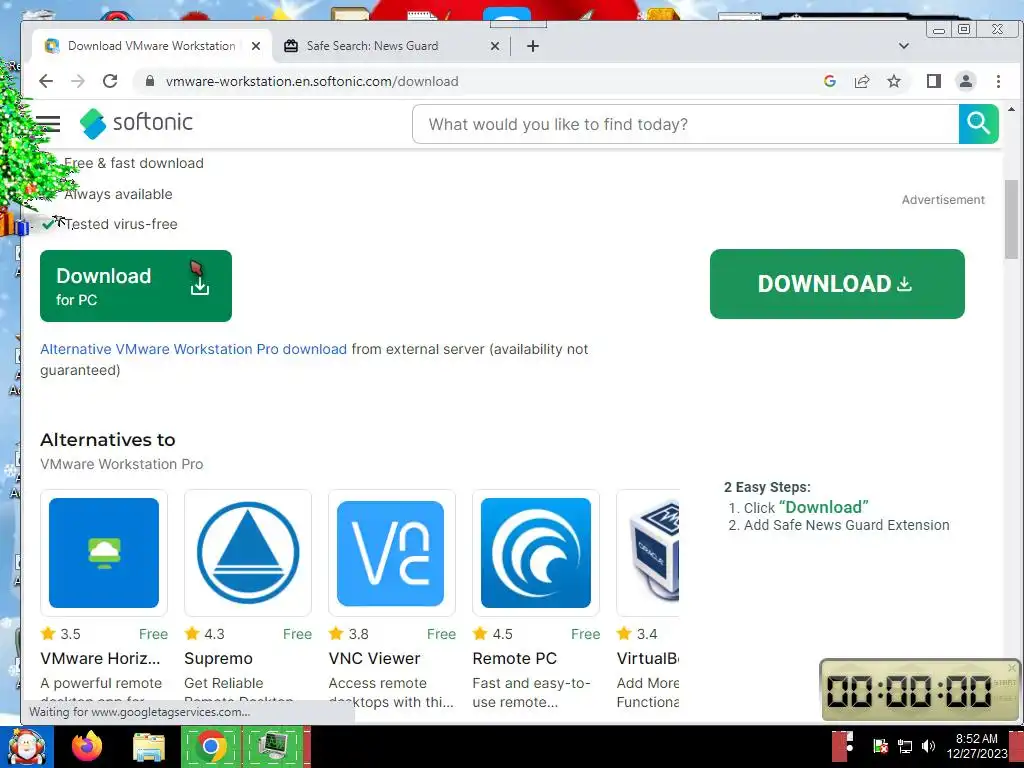The width and height of the screenshot is (1024, 768).
Task: Open the Santa start menu button
Action: pyautogui.click(x=26, y=747)
